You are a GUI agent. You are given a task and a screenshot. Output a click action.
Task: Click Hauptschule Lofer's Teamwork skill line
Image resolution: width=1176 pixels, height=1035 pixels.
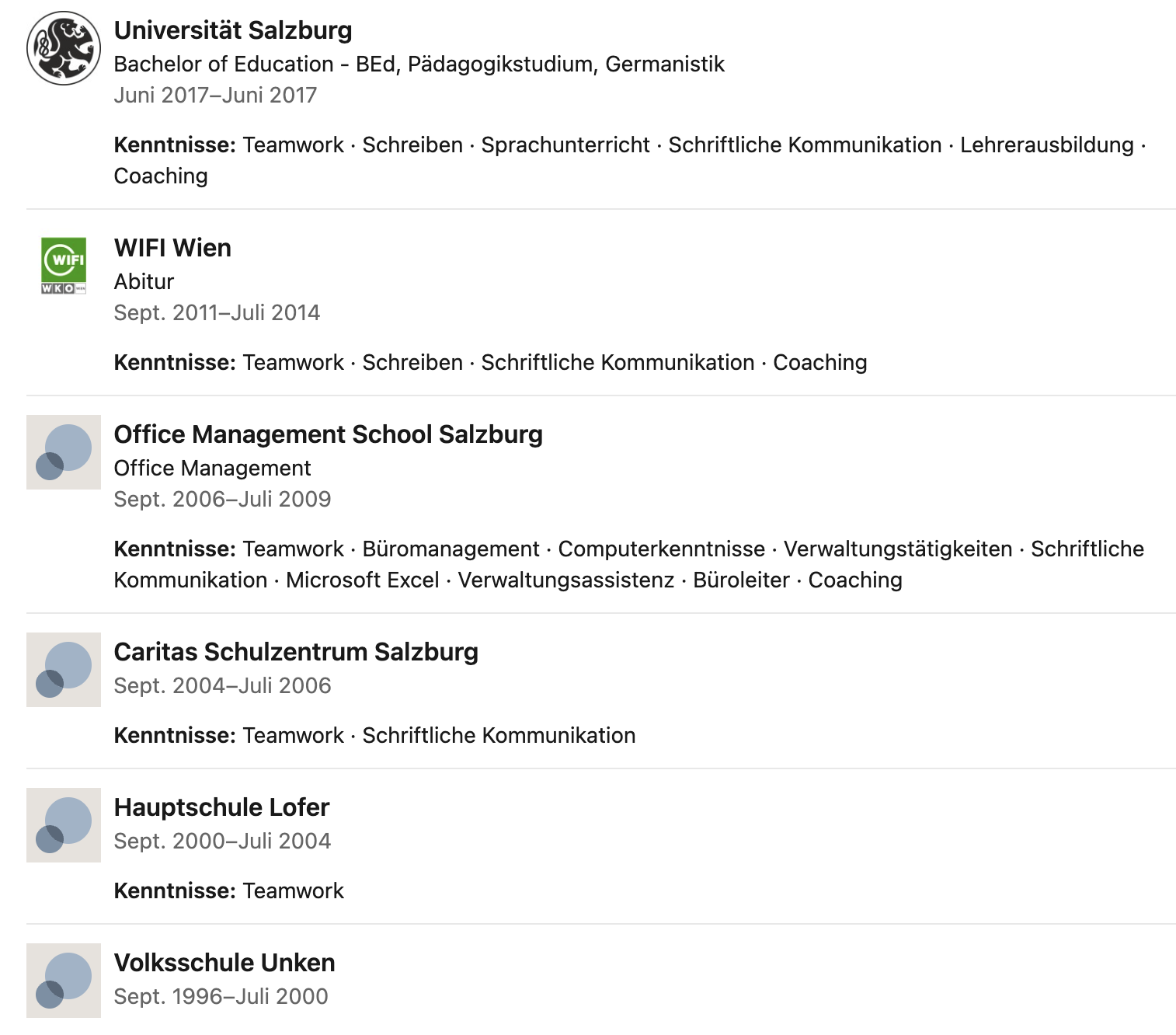pos(228,891)
